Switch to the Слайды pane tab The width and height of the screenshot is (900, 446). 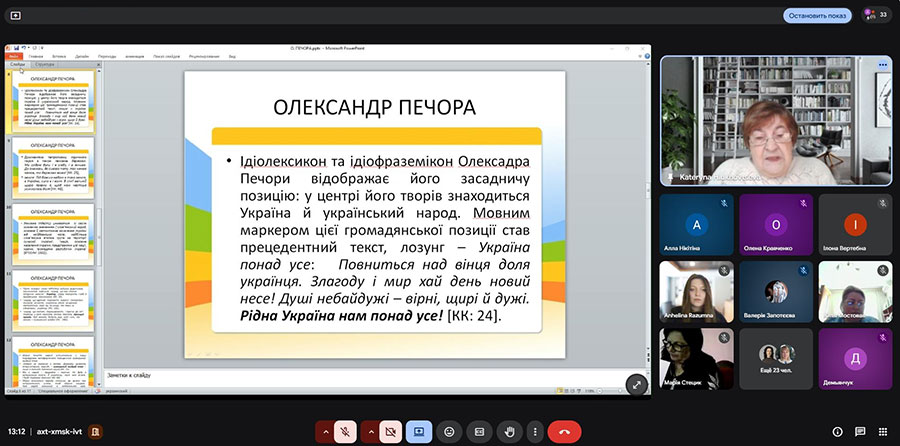18,64
